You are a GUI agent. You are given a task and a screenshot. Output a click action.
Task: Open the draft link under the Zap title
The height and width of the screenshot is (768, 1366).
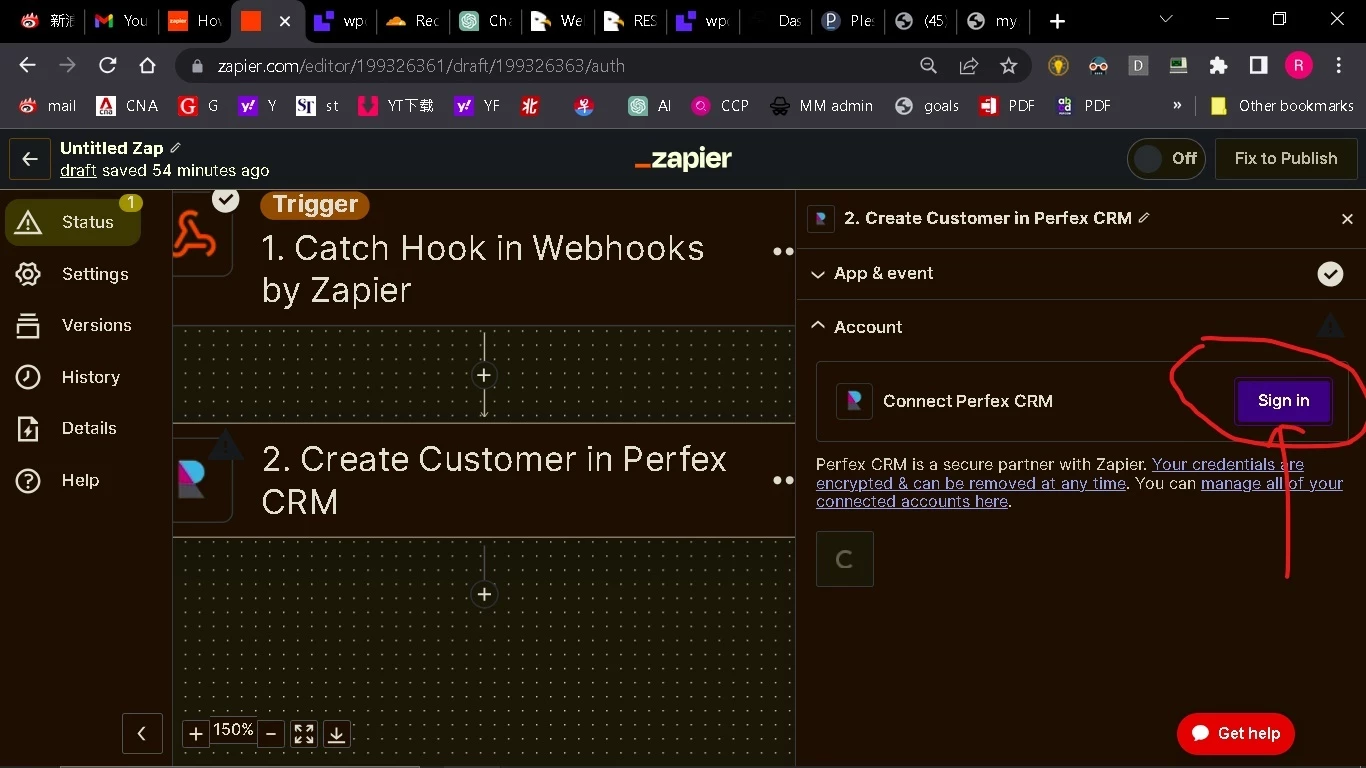click(x=78, y=170)
